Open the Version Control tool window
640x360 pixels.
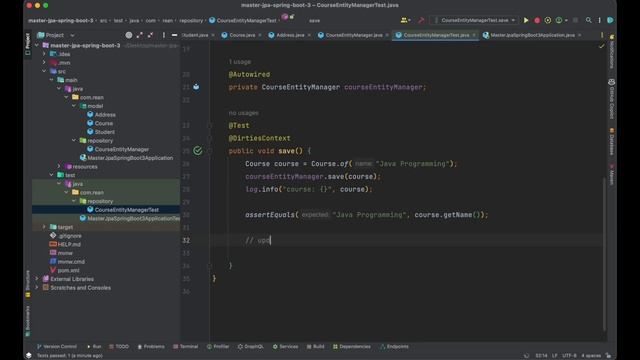pyautogui.click(x=57, y=347)
